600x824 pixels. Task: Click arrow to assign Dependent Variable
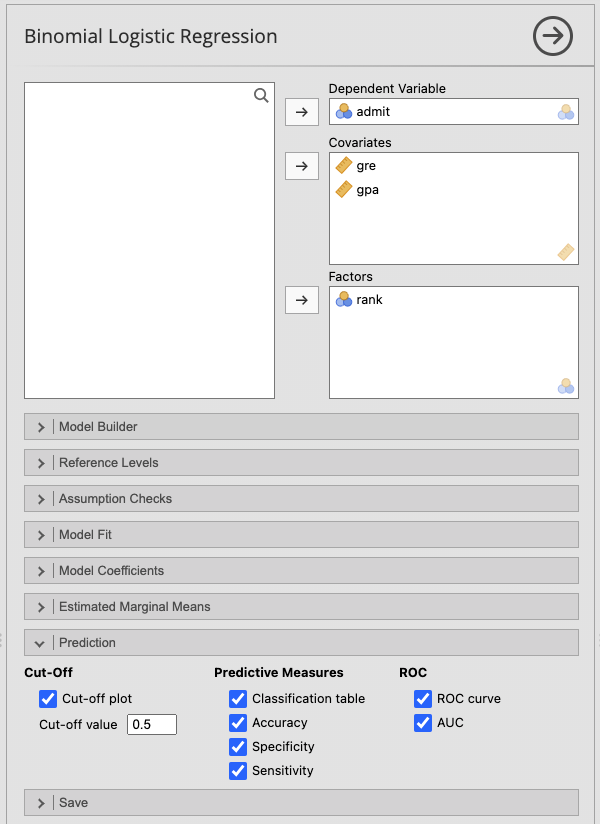[302, 112]
